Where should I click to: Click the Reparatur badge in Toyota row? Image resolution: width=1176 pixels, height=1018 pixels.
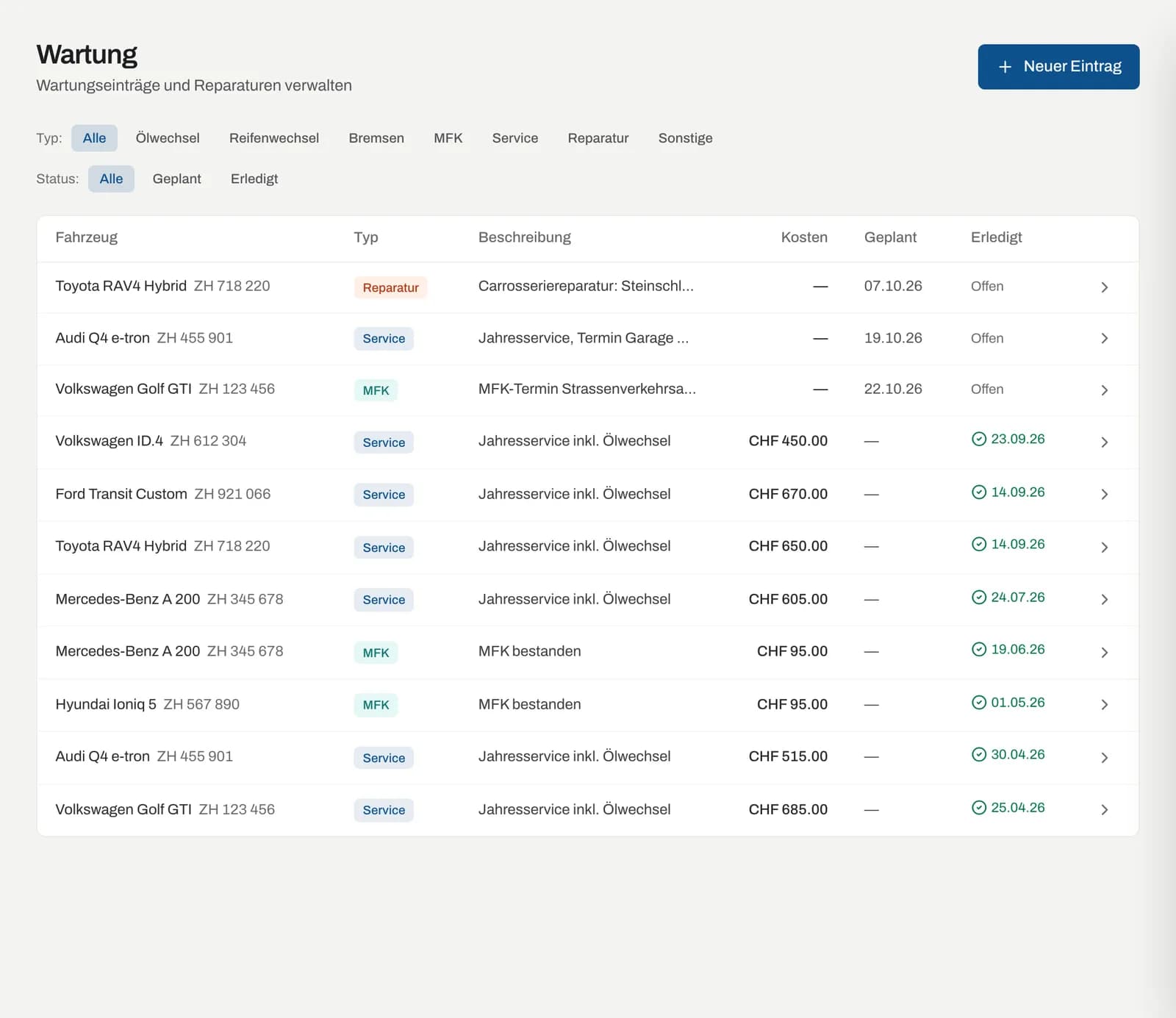coord(390,287)
